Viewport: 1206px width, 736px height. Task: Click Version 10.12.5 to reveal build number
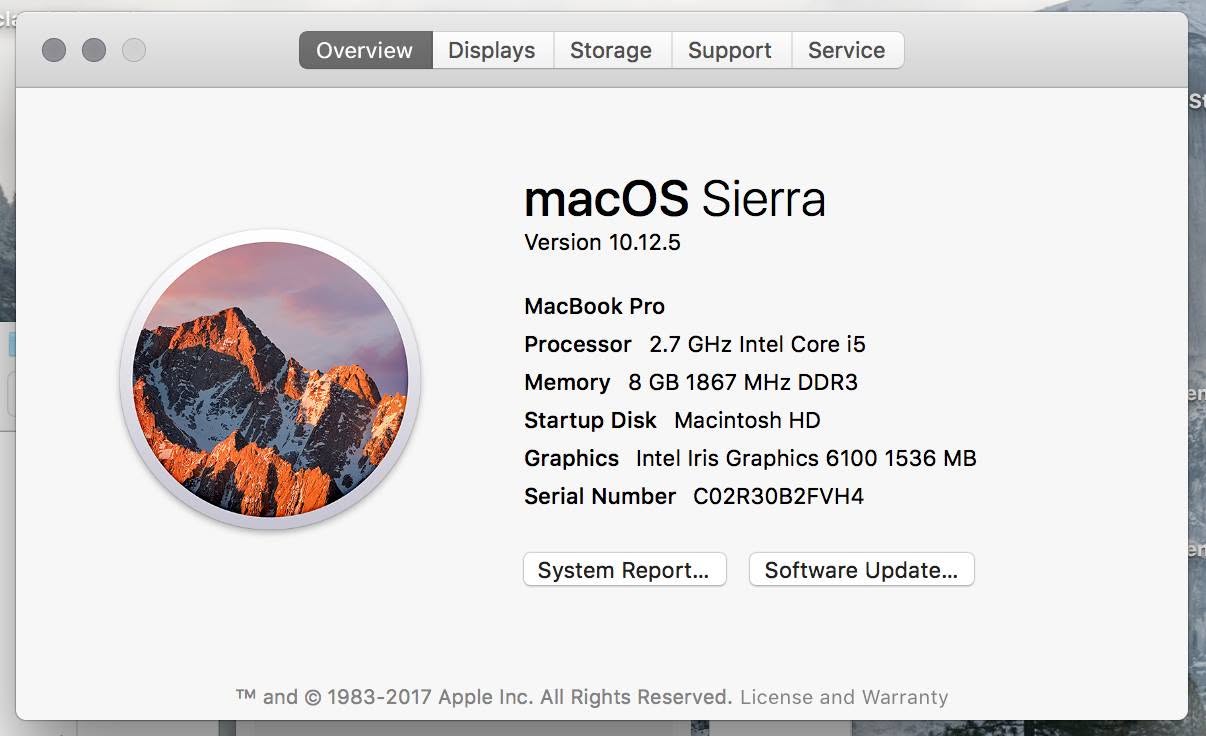coord(602,242)
